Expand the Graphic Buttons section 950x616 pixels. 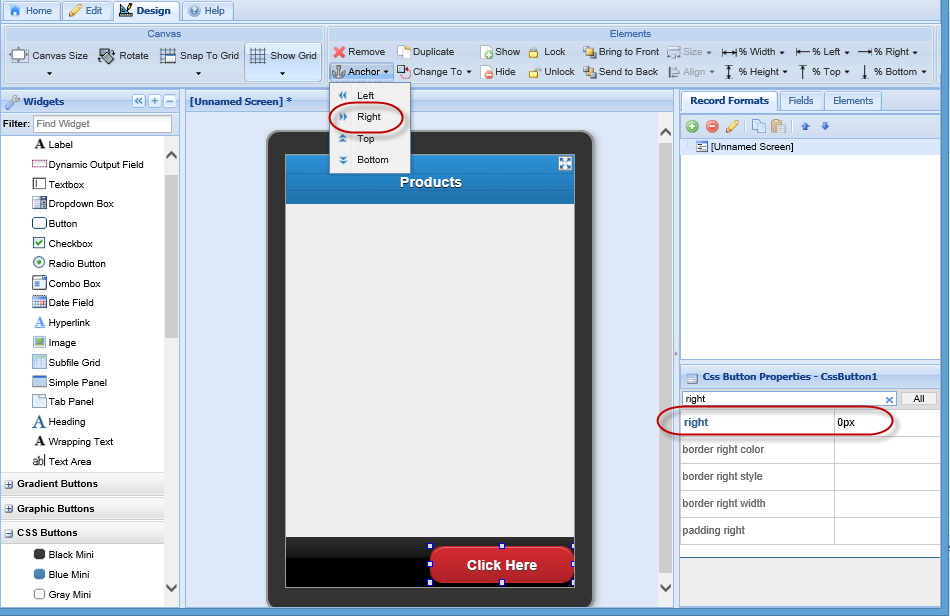tap(9, 509)
